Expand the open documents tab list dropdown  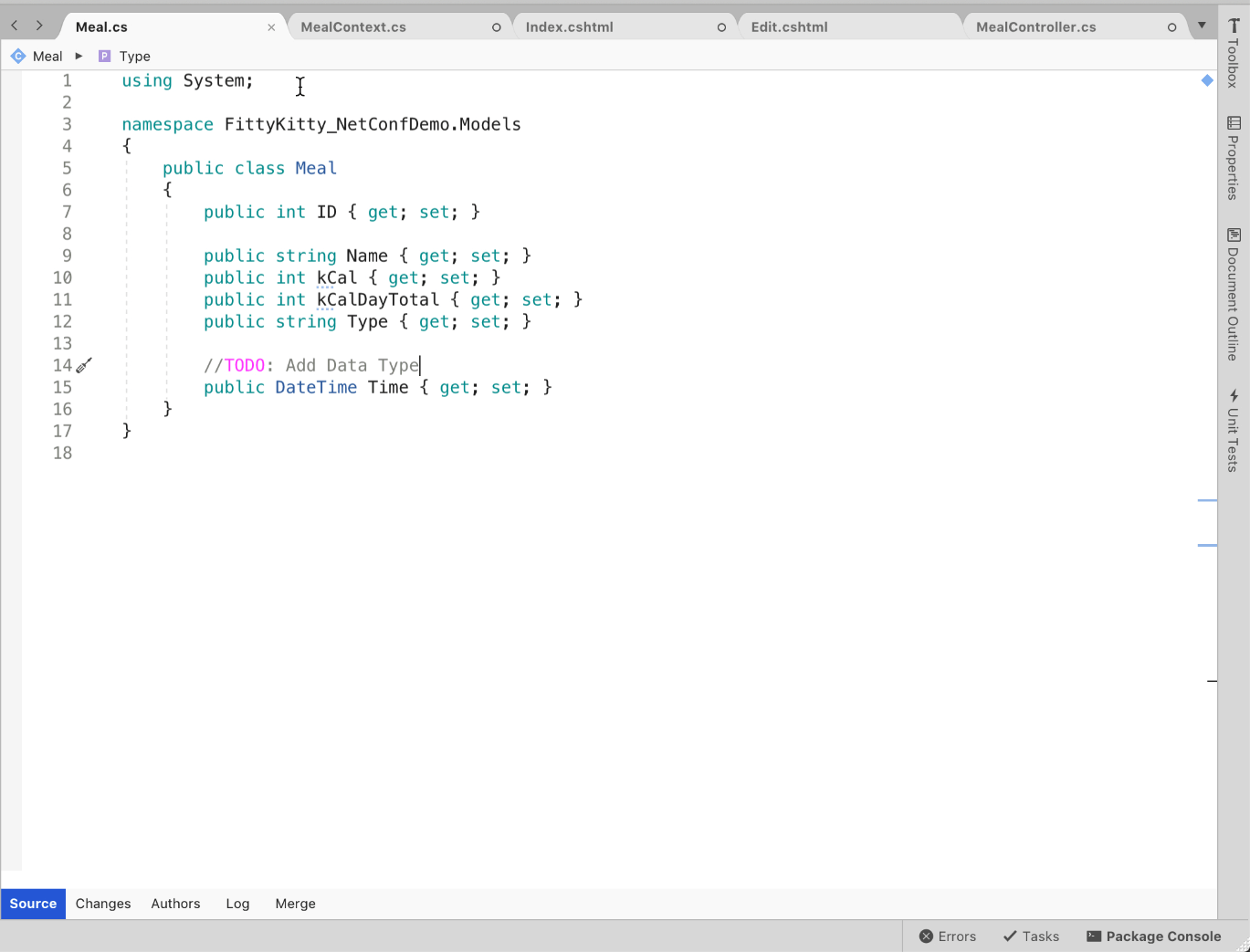tap(1202, 26)
